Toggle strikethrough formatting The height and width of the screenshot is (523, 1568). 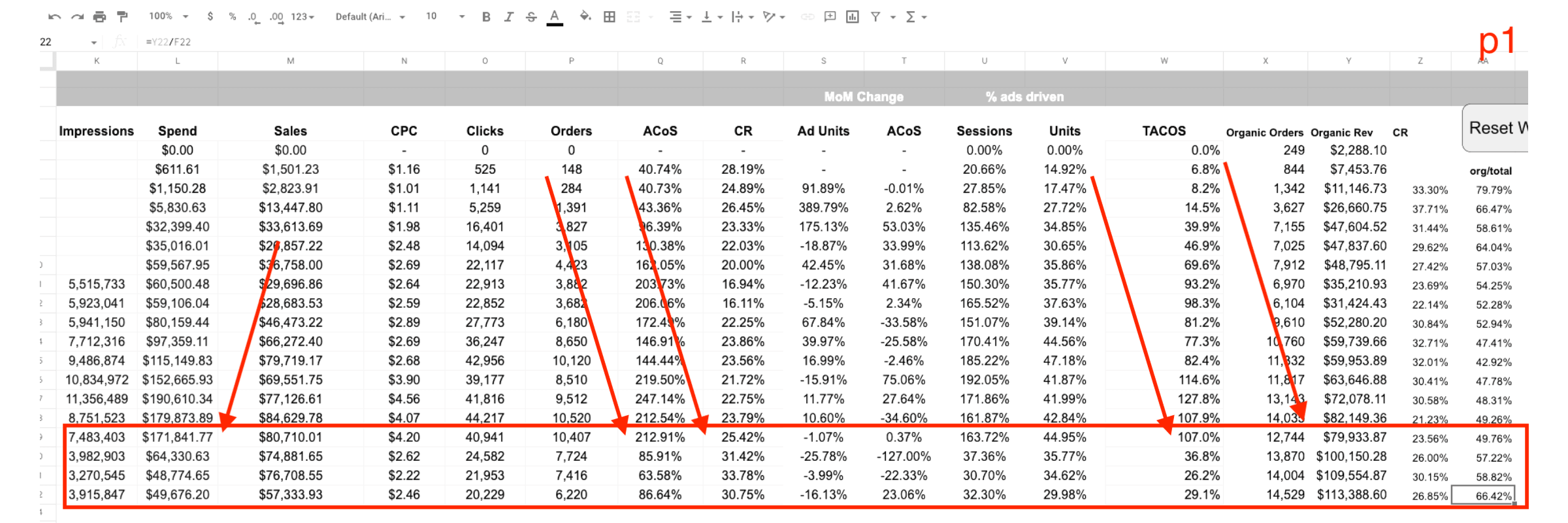pos(531,17)
